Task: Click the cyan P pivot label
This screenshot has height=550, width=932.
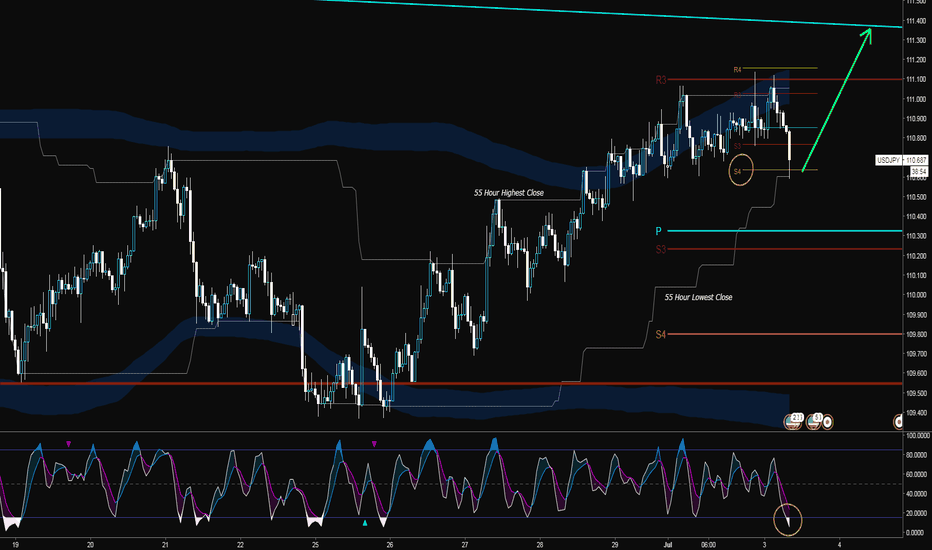Action: tap(659, 231)
